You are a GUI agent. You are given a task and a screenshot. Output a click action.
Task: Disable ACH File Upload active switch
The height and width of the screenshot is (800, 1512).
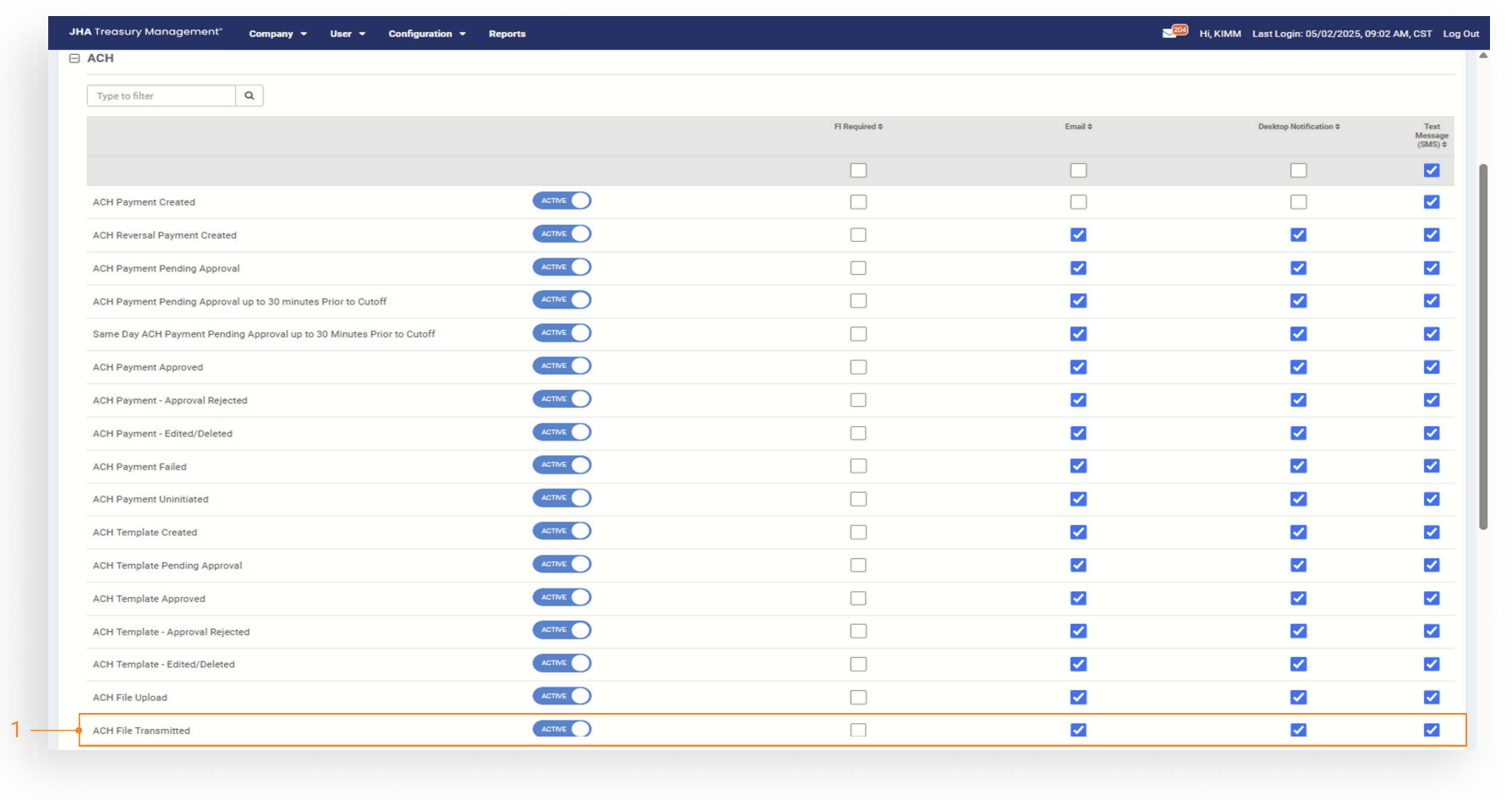click(562, 696)
